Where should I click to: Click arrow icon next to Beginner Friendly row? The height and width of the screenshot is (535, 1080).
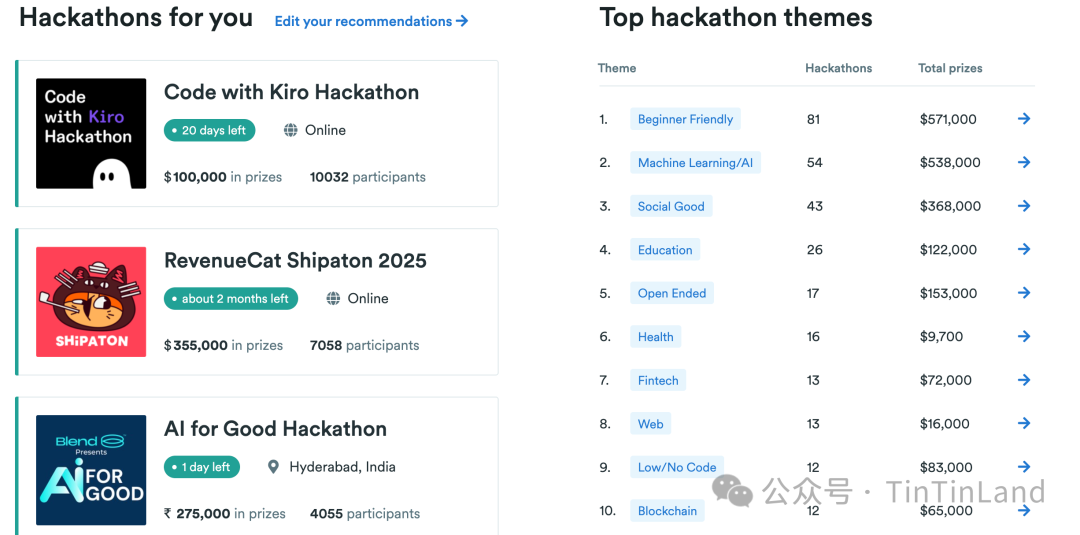point(1024,118)
